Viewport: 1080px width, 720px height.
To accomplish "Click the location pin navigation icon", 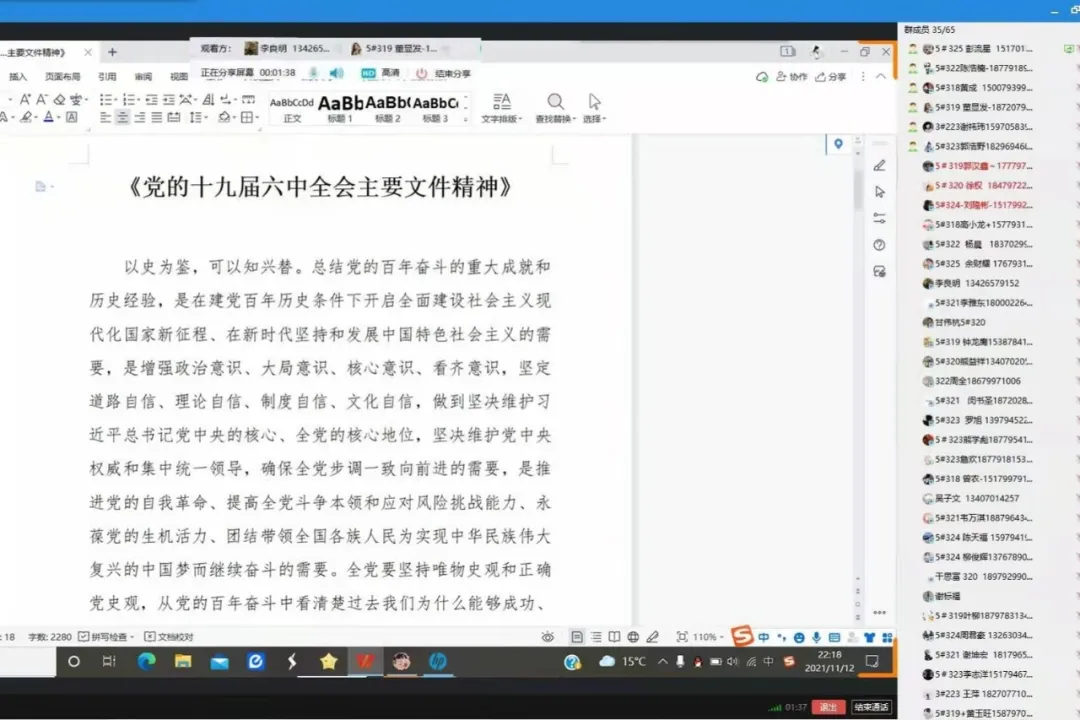I will point(838,144).
